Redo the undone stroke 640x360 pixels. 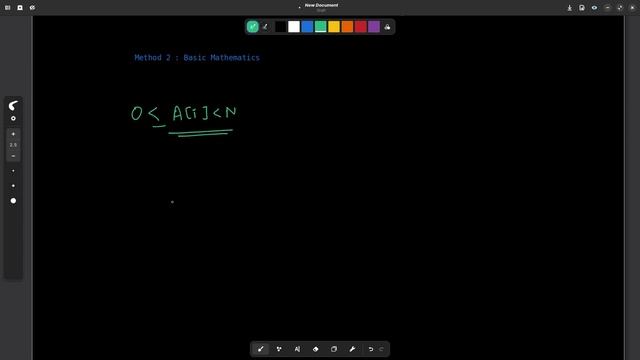point(381,349)
